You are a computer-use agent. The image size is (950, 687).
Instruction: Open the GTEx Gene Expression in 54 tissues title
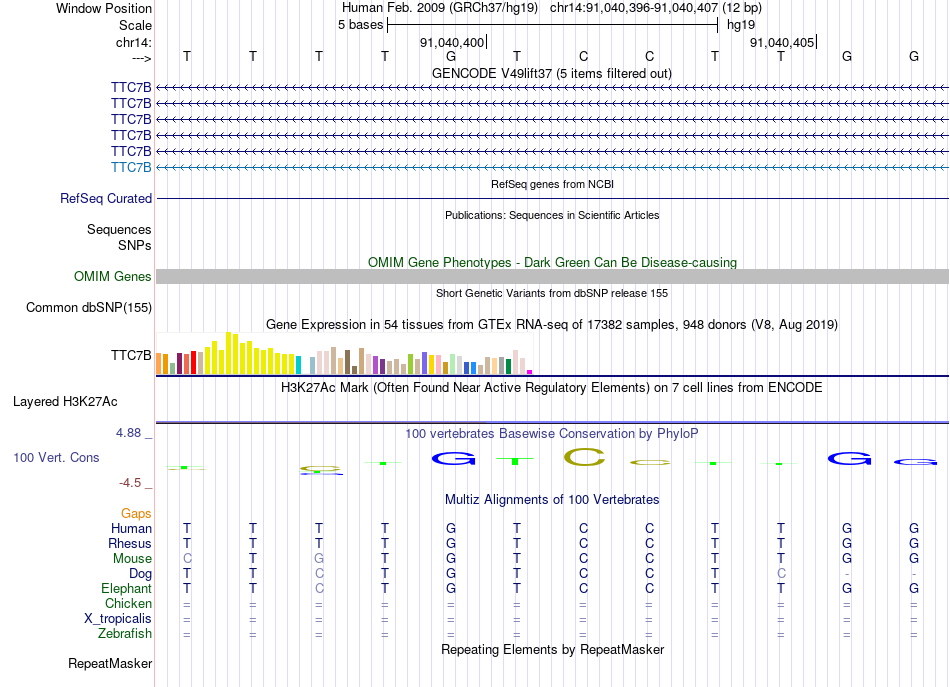coord(552,325)
